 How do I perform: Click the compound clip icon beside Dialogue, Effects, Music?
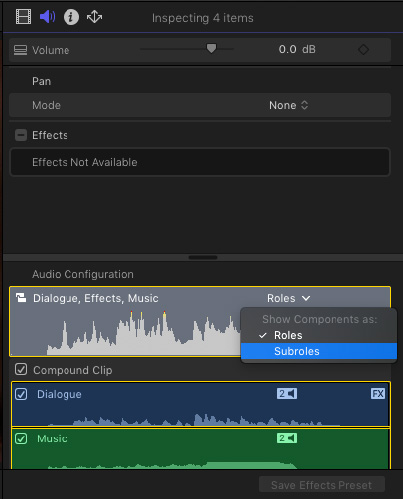pyautogui.click(x=21, y=298)
